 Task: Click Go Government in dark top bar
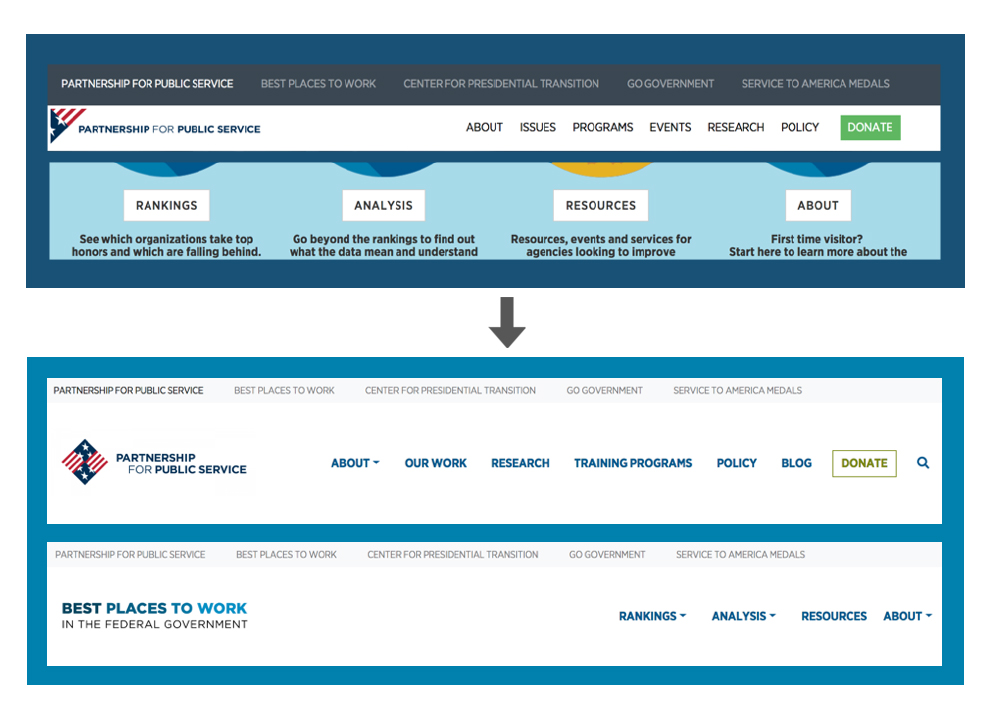point(670,84)
